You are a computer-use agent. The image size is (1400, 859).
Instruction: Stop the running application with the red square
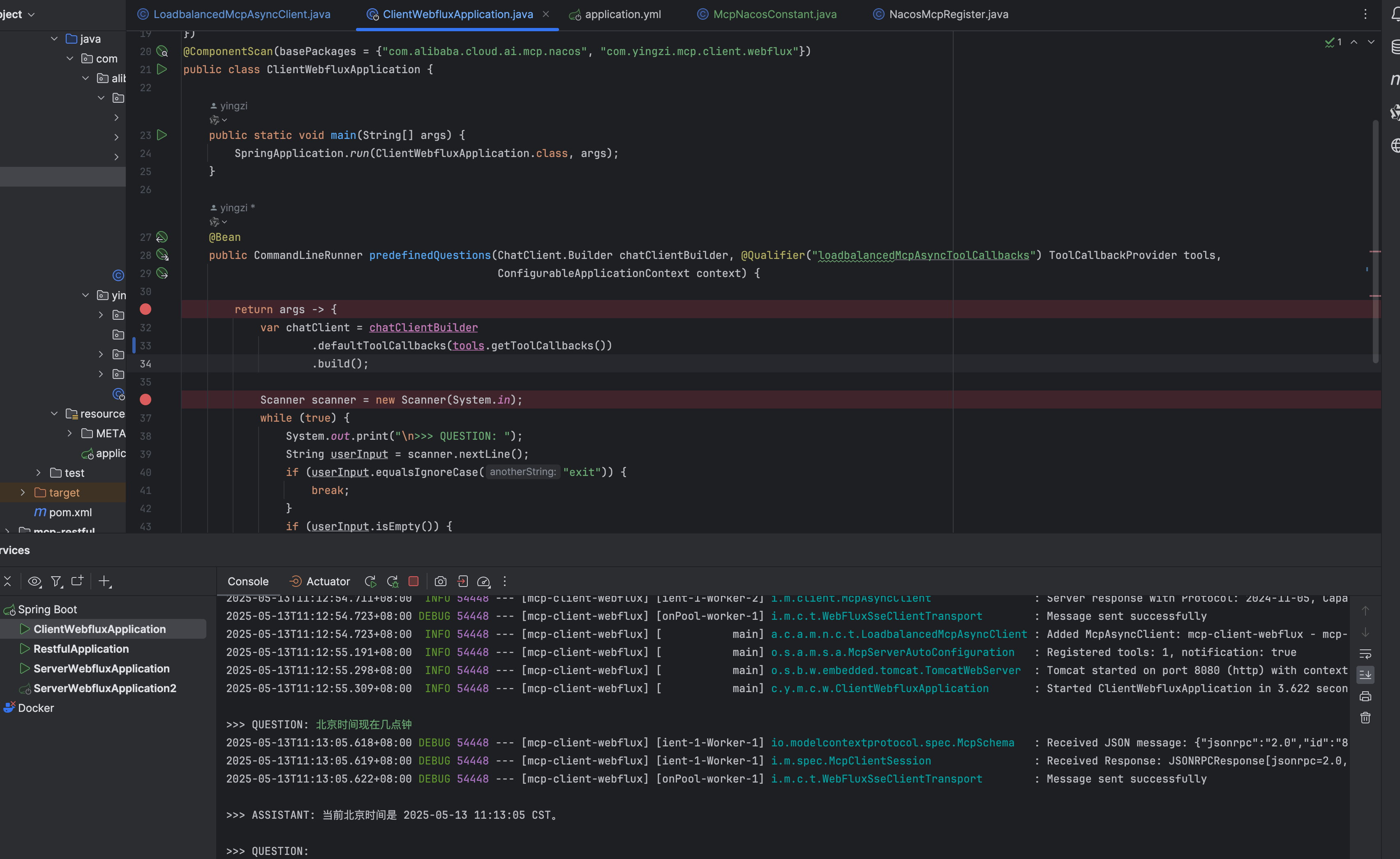(414, 581)
